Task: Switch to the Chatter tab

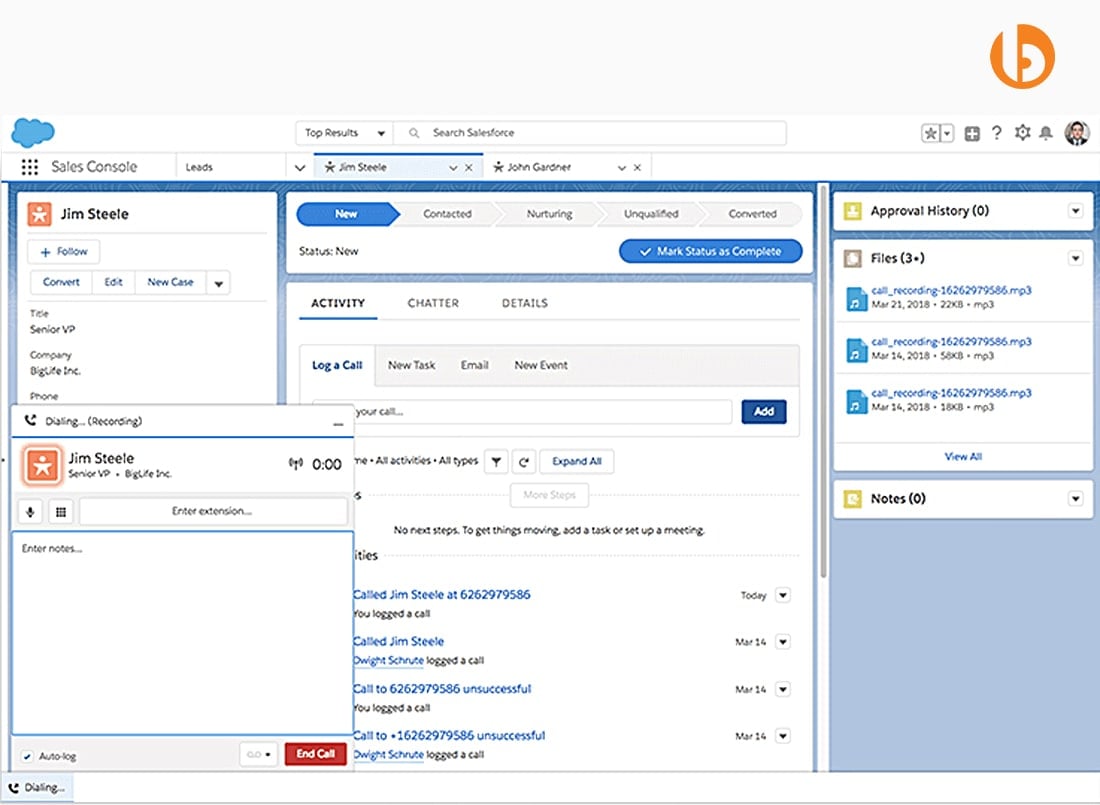Action: pyautogui.click(x=433, y=303)
